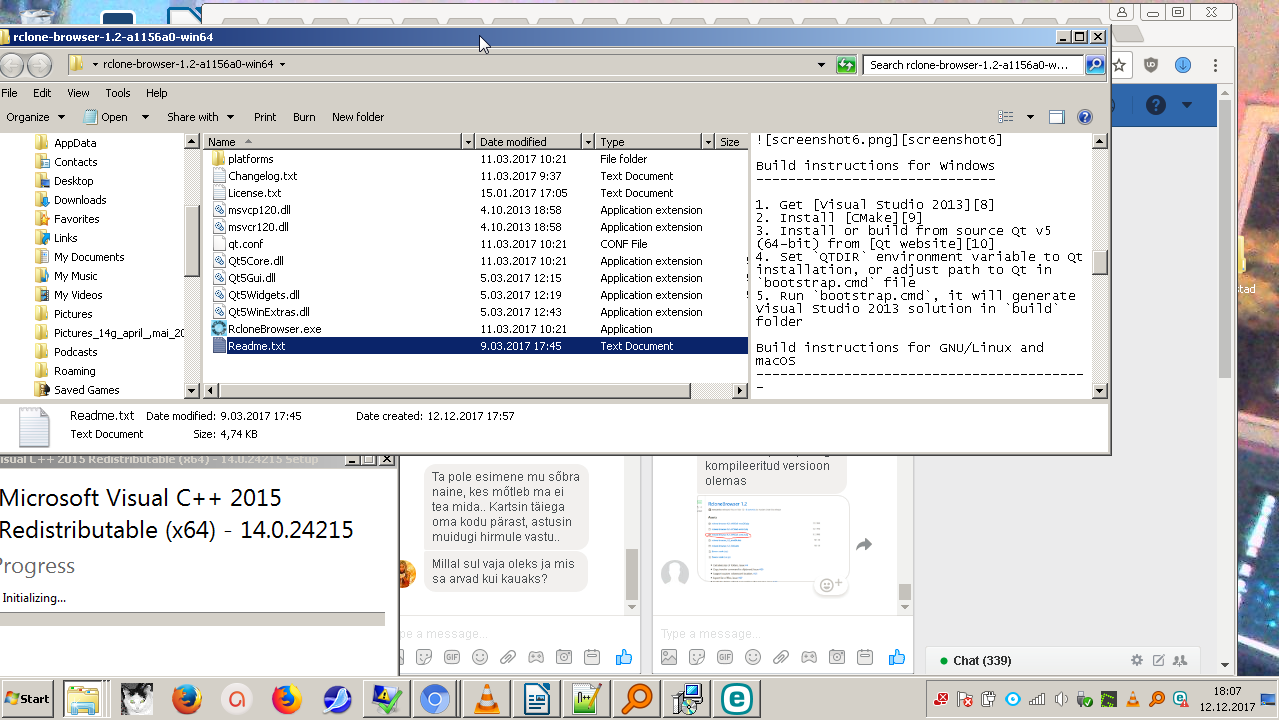Attach a file in the right chat
This screenshot has width=1279, height=720.
[x=780, y=657]
